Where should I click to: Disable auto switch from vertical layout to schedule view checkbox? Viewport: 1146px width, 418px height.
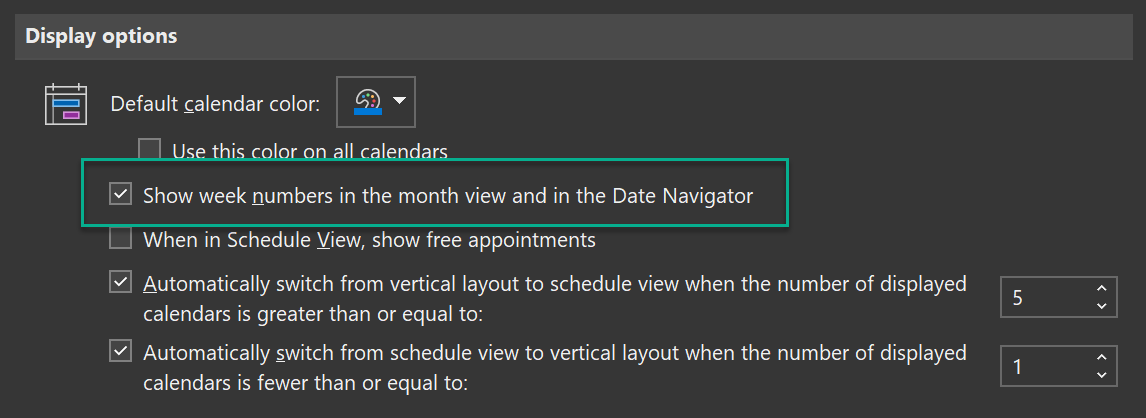(x=120, y=283)
